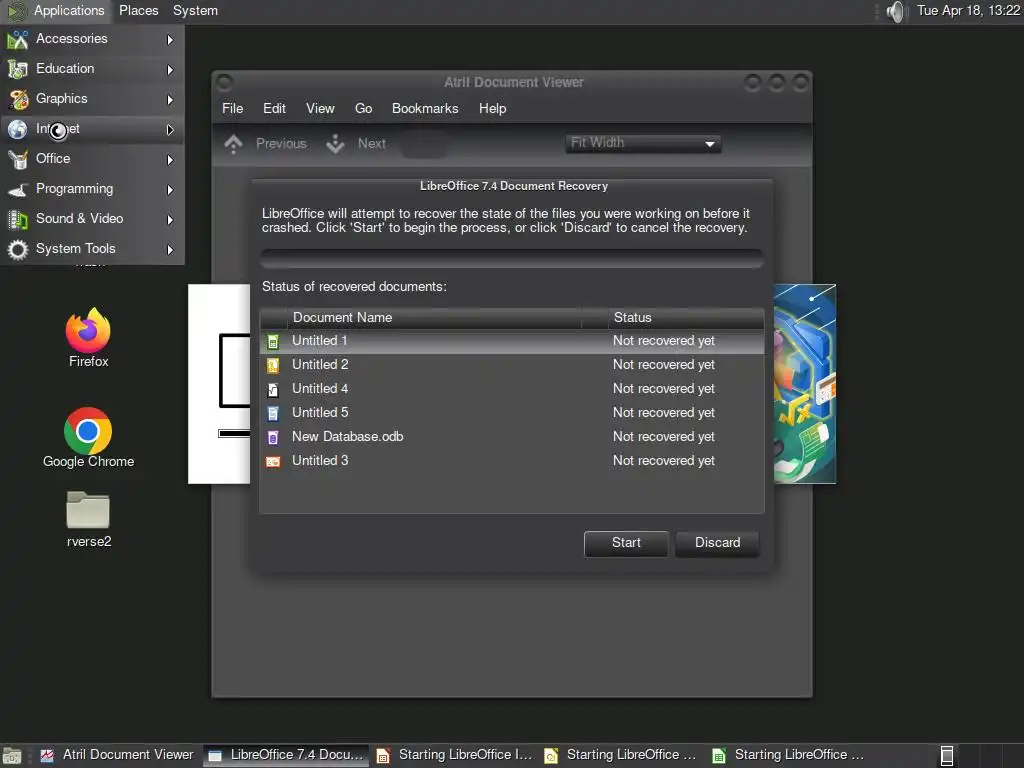
Task: Click the Previous page arrow icon in Atril
Action: tap(233, 144)
